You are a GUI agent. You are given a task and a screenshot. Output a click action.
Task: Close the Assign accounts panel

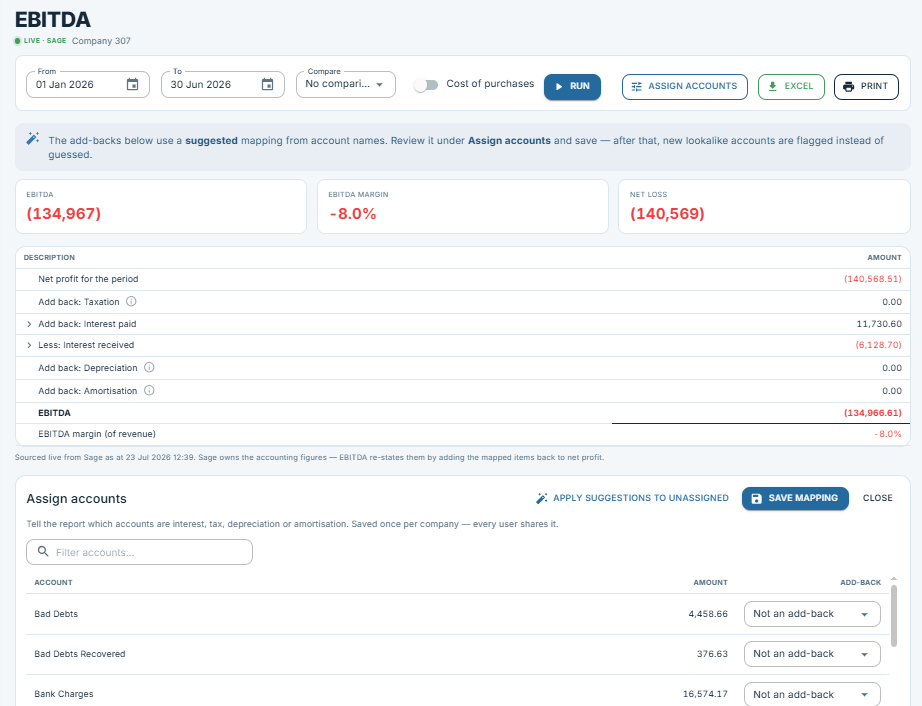click(877, 498)
